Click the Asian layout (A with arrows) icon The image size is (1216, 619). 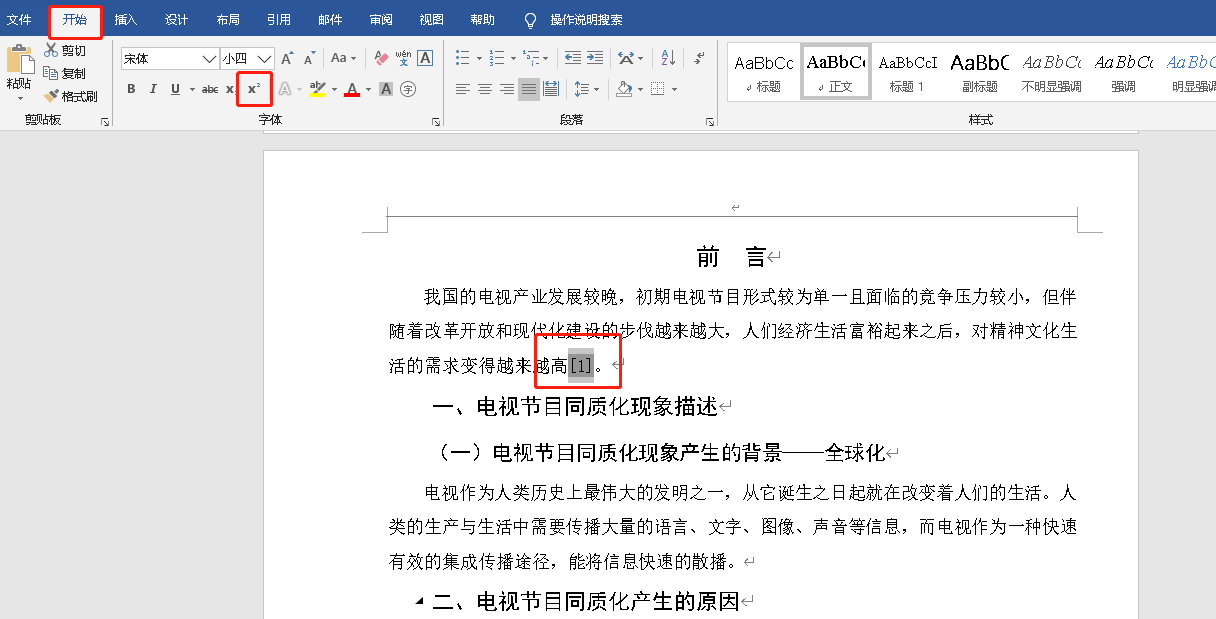(x=626, y=58)
